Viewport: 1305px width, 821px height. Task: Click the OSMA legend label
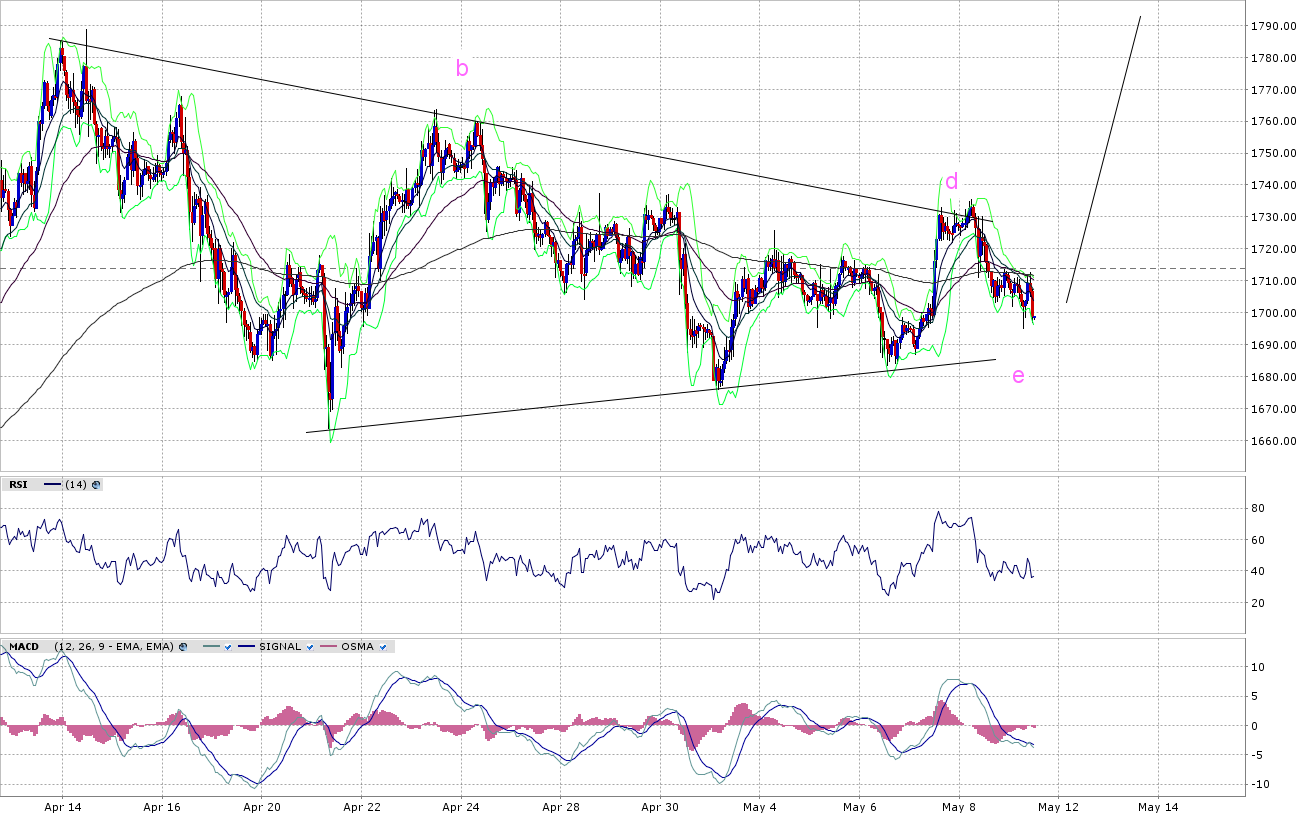(x=356, y=647)
